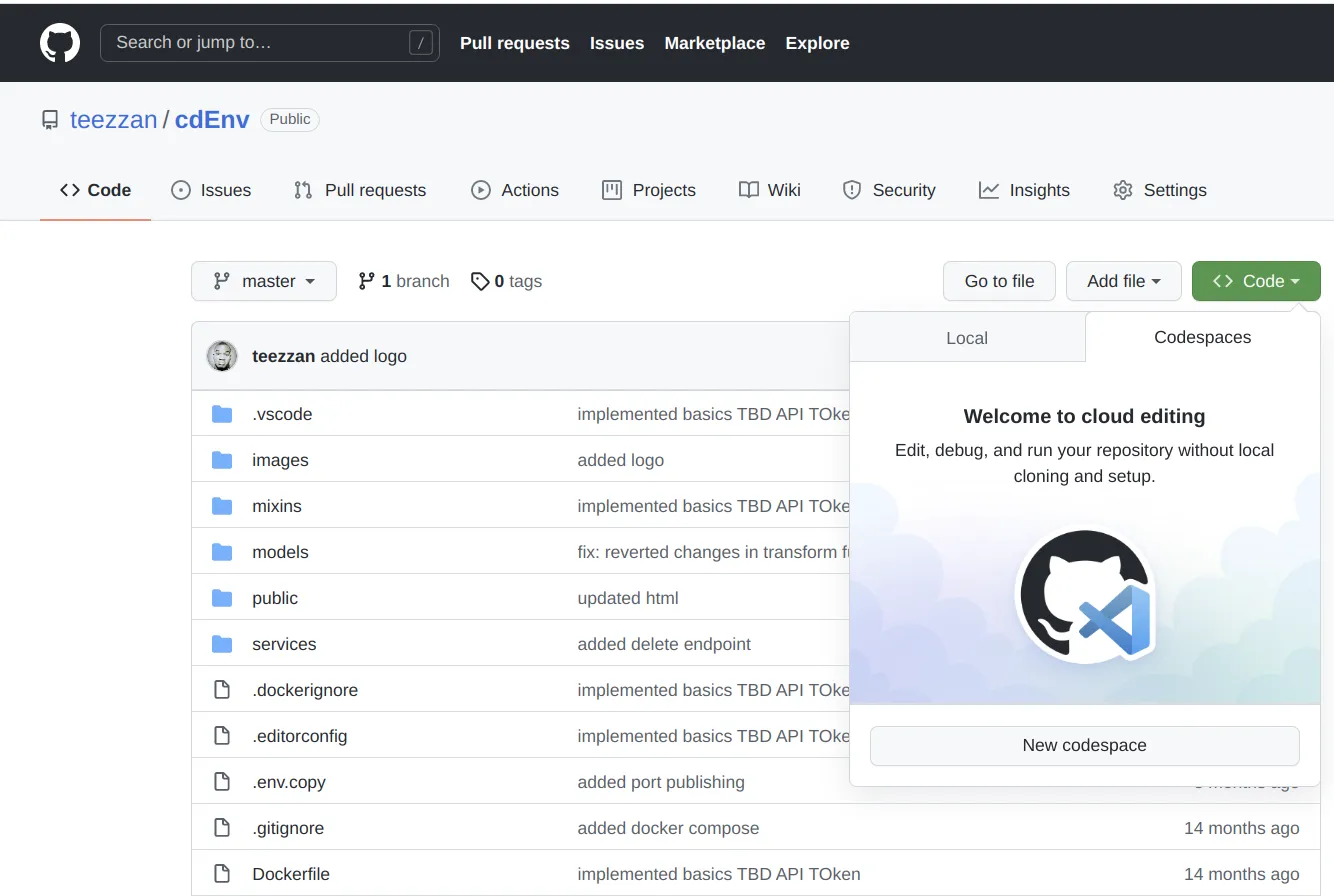Open the Issues repository tab

point(211,190)
